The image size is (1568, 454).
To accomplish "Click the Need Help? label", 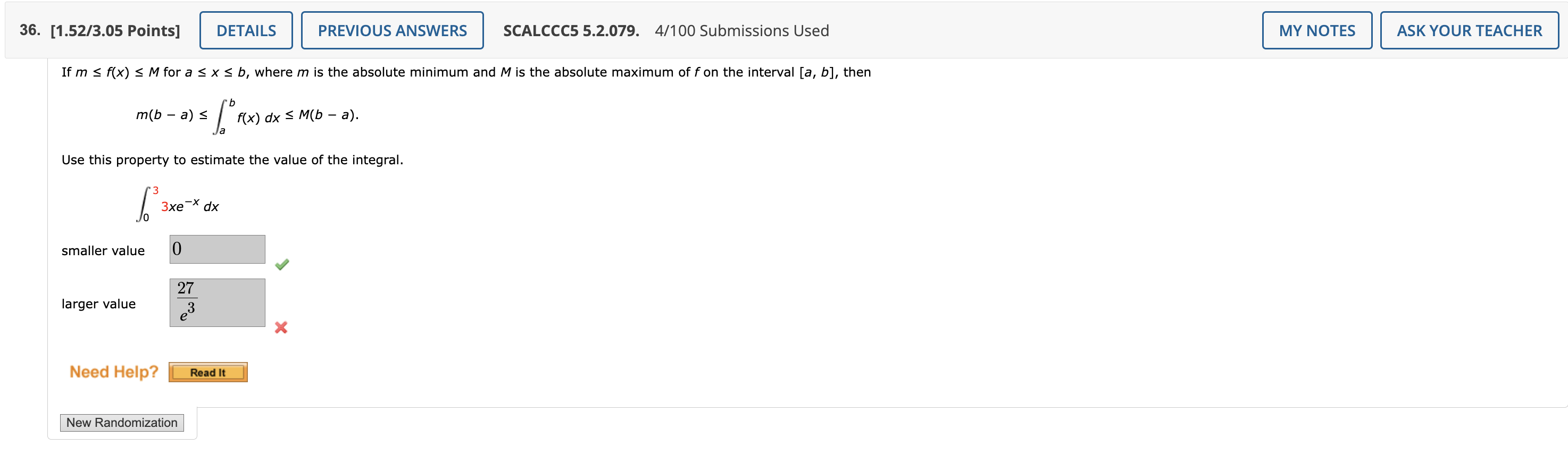I will pyautogui.click(x=114, y=372).
